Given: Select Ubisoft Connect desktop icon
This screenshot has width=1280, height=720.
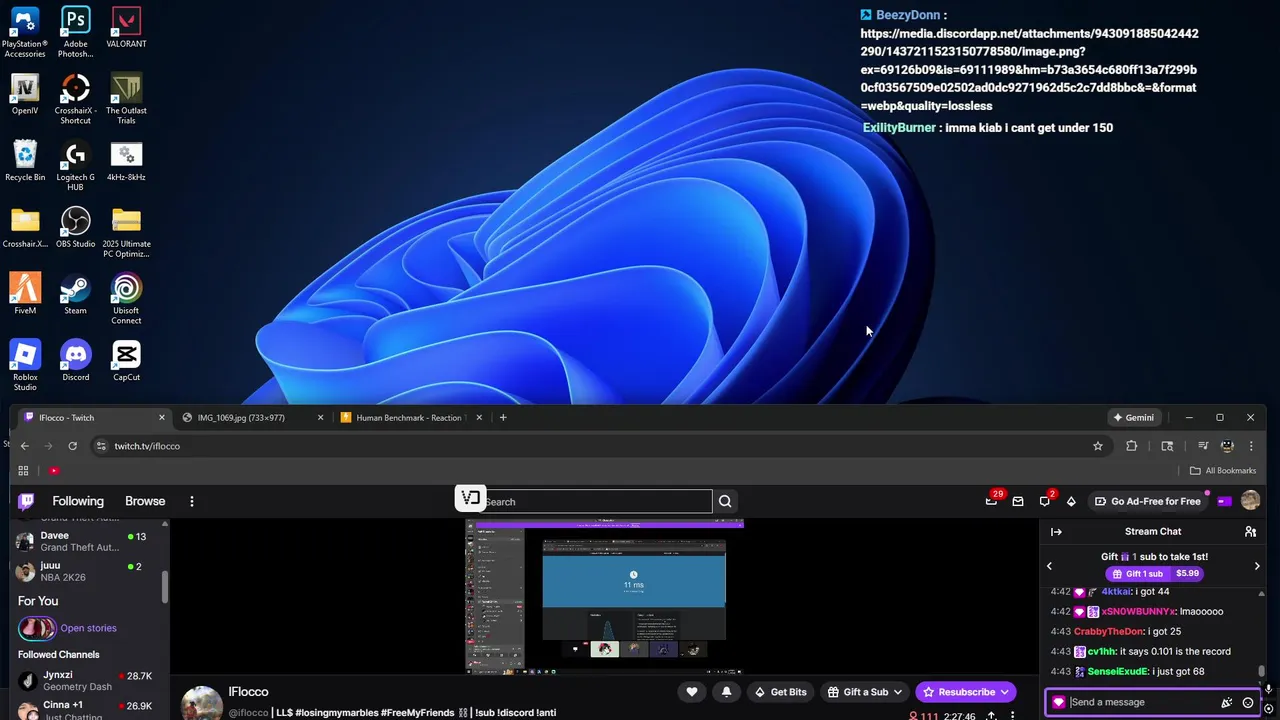Looking at the screenshot, I should click(126, 299).
